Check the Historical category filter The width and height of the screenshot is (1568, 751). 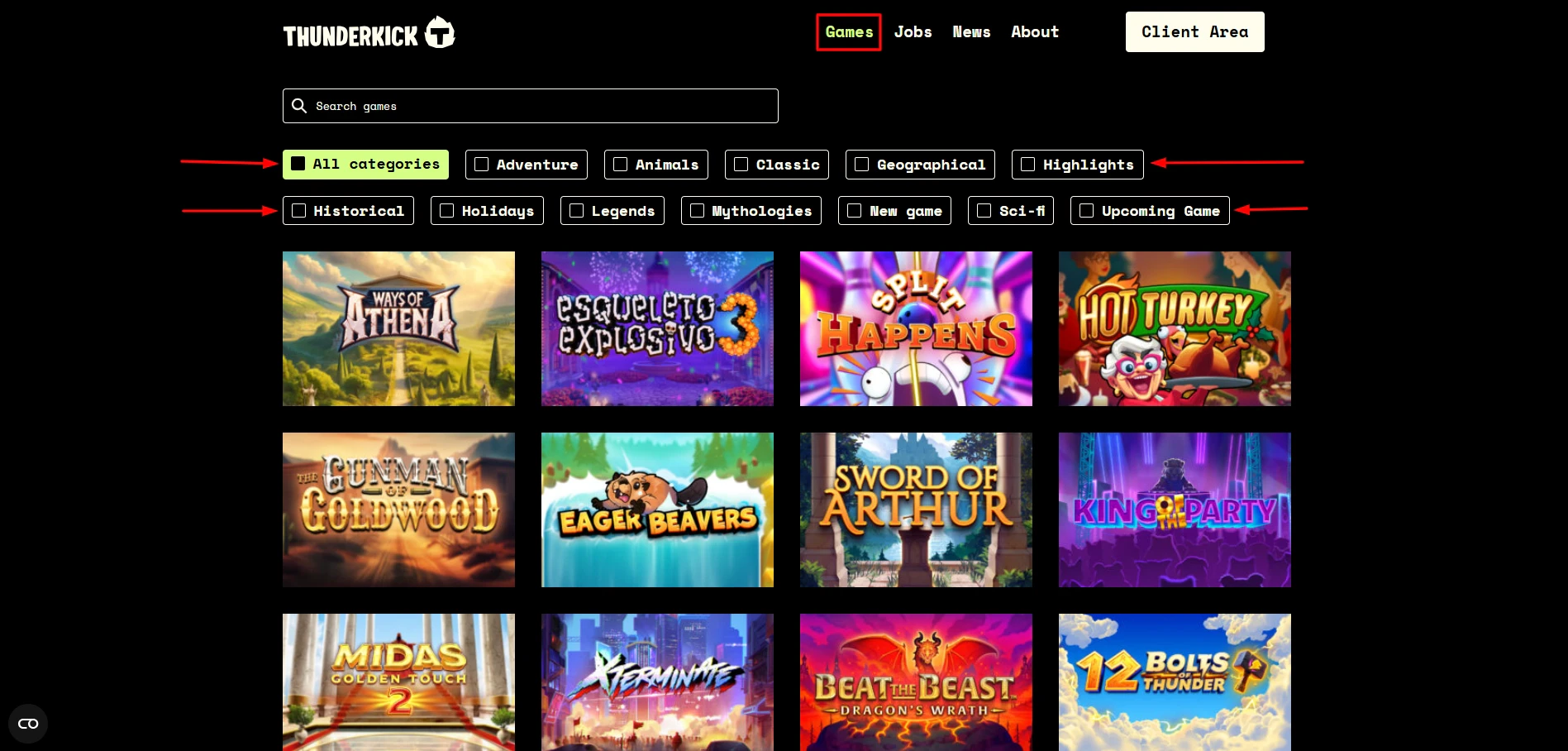[x=348, y=211]
